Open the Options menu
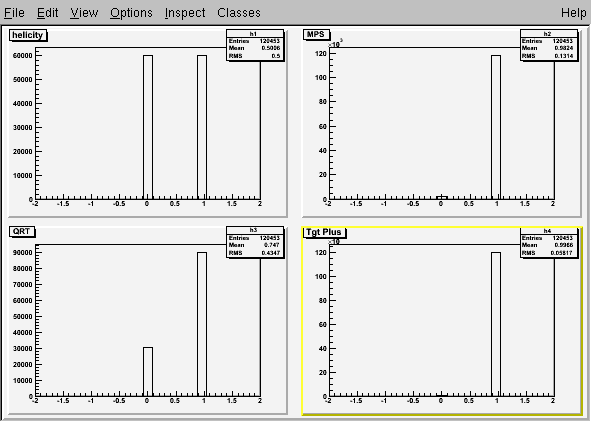This screenshot has height=422, width=591. (131, 13)
